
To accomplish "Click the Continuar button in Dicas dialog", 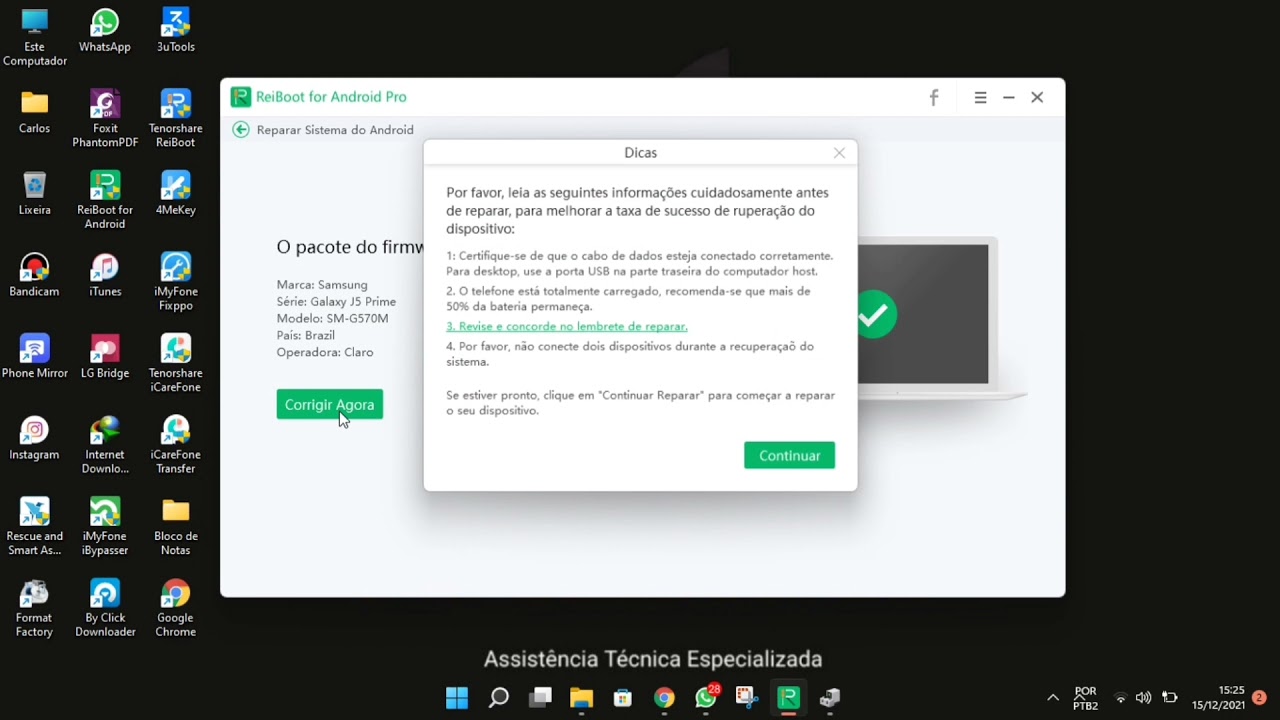I will pyautogui.click(x=789, y=455).
